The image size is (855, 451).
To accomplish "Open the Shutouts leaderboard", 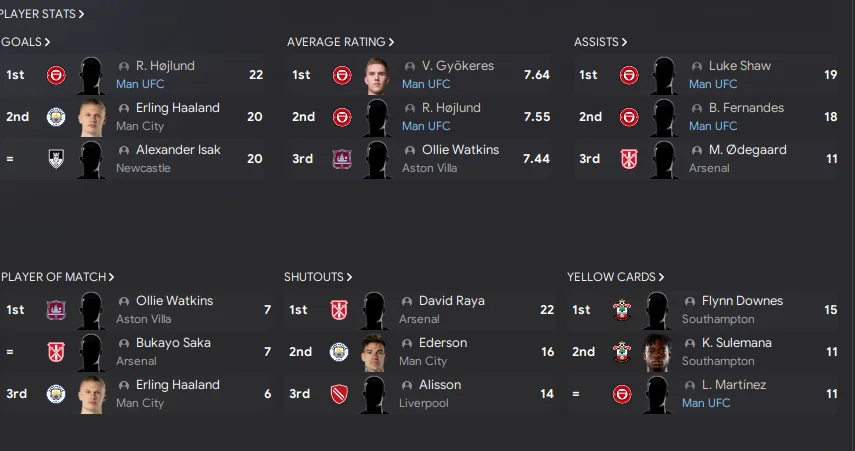I will click(318, 277).
